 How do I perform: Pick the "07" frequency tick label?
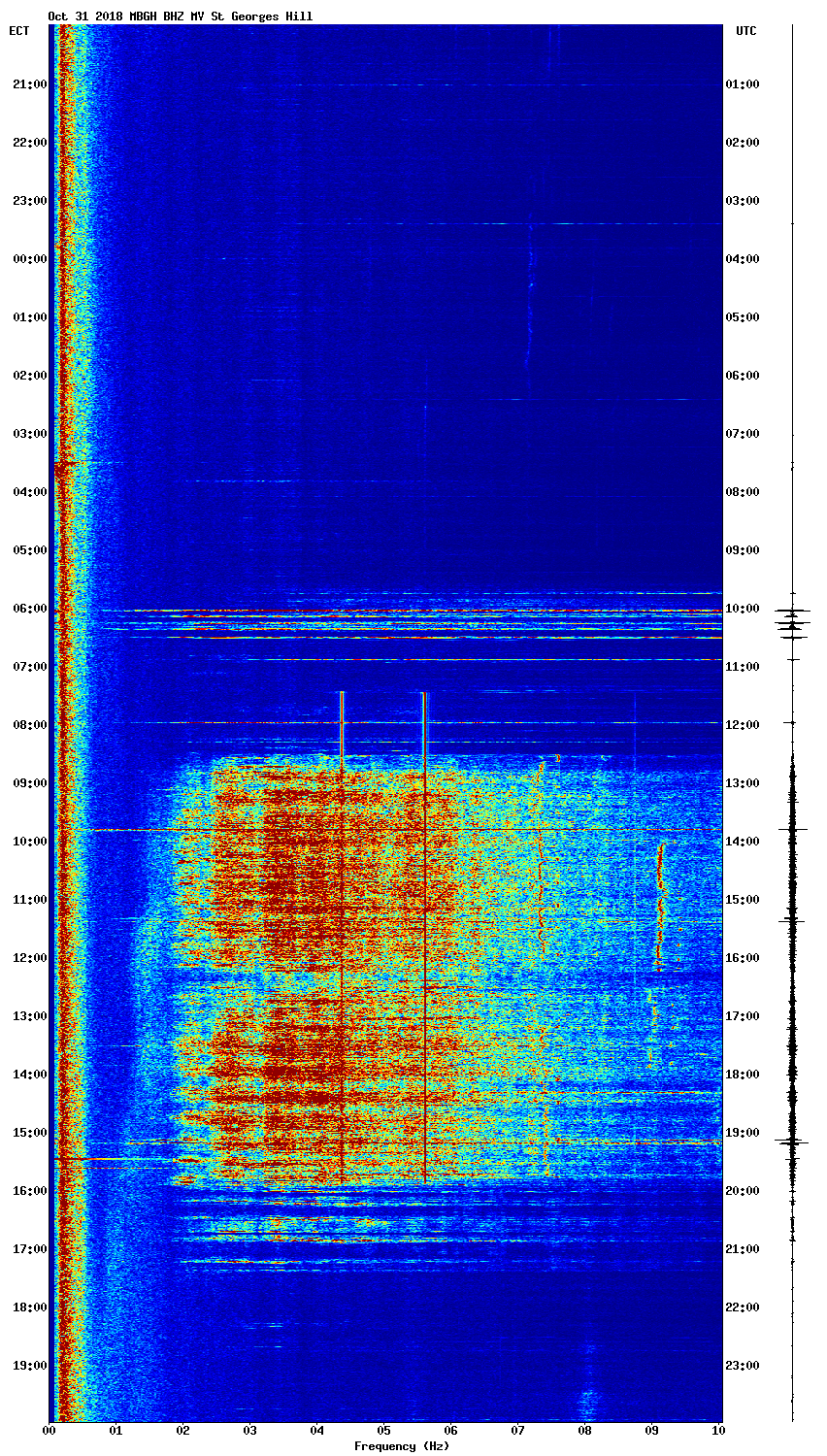click(x=518, y=1431)
